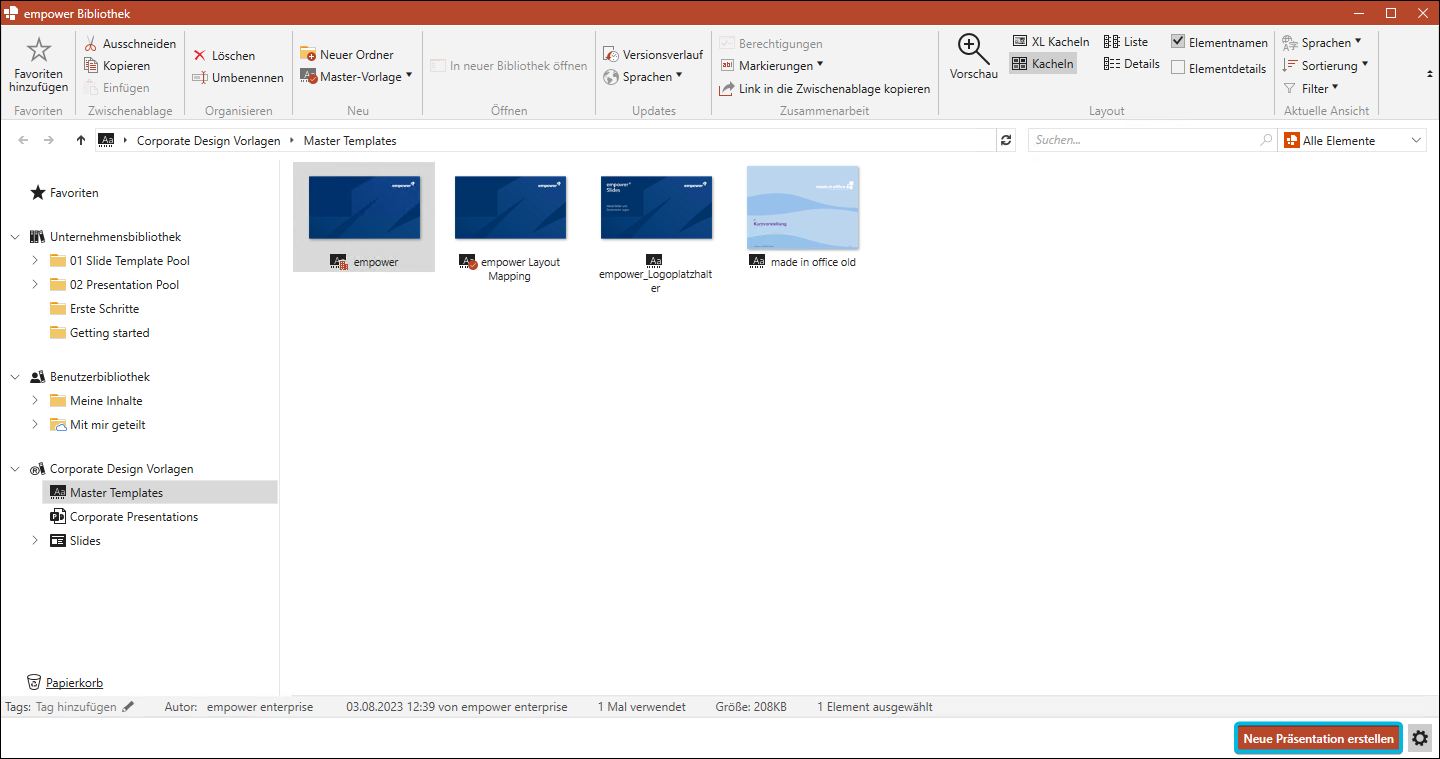Collapse the ribbon with the top-right arrow

[x=1429, y=74]
